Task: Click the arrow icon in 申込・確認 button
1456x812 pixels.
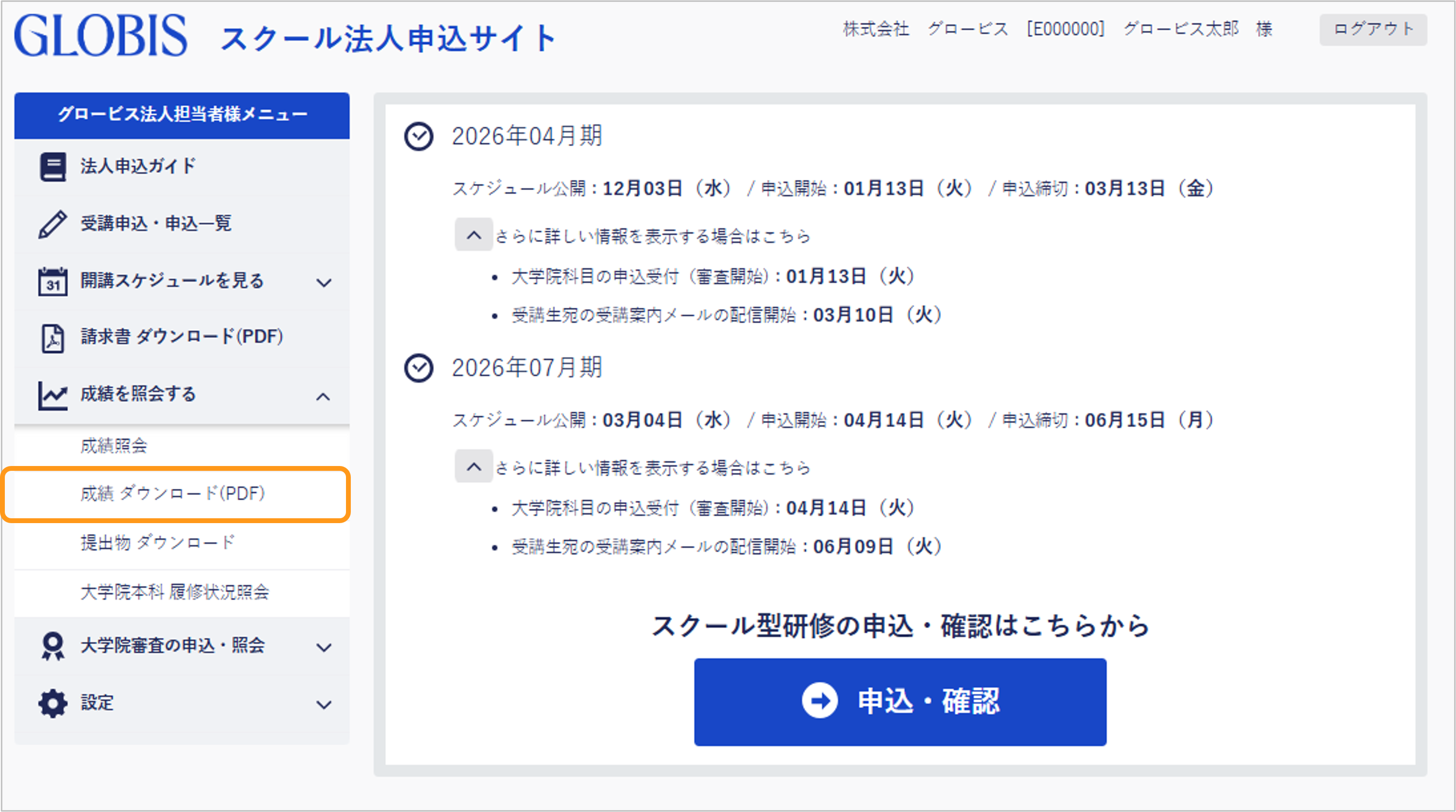Action: pyautogui.click(x=820, y=701)
